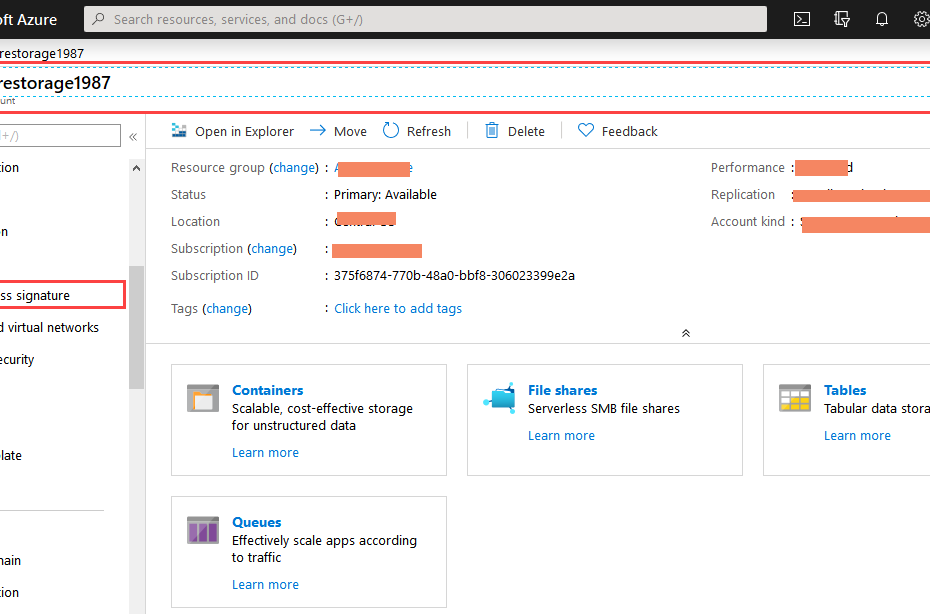Open the settings gear icon
The image size is (930, 614).
(x=922, y=19)
